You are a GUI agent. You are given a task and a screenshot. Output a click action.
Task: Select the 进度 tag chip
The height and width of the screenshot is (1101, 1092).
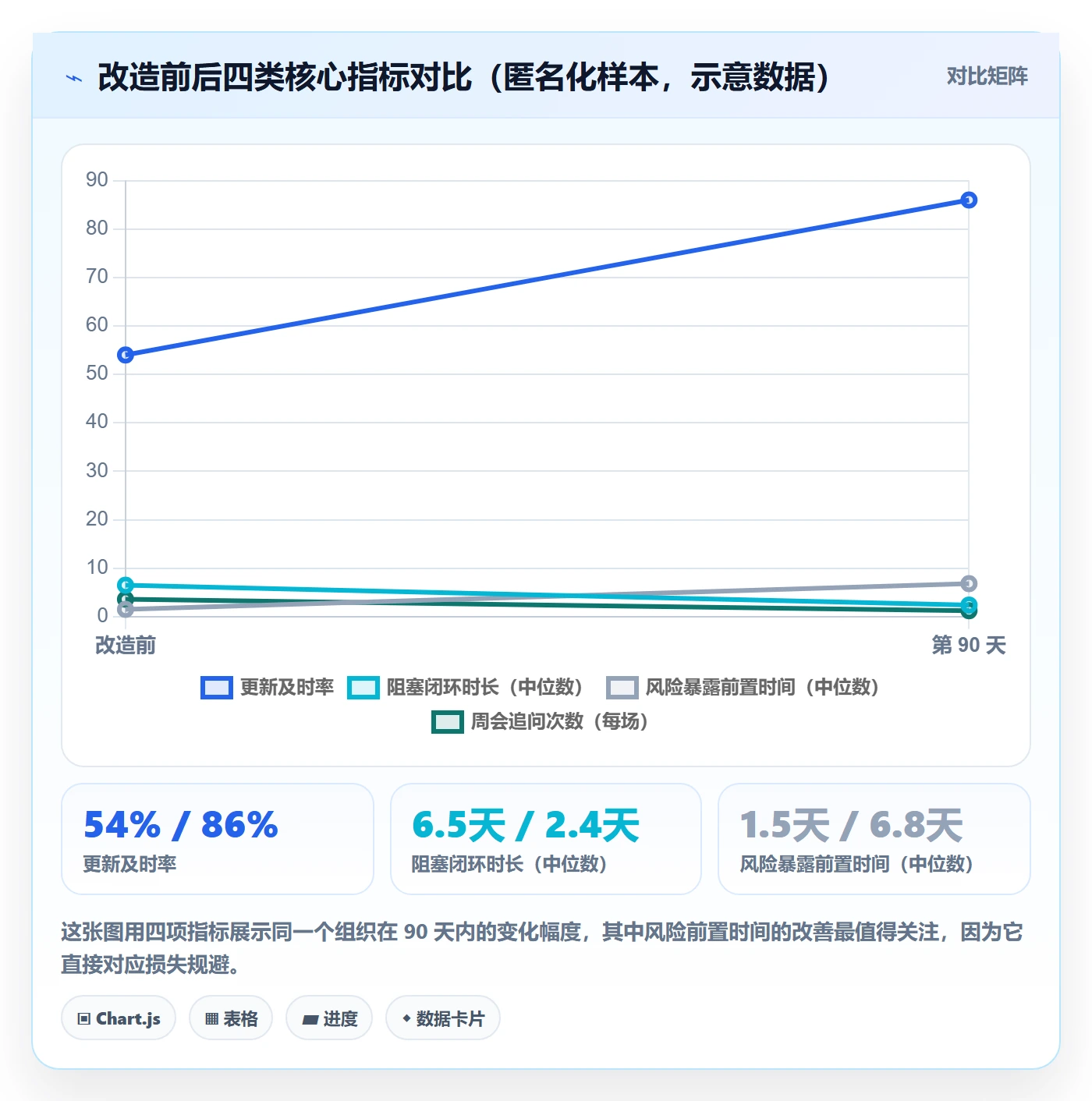tap(329, 1018)
